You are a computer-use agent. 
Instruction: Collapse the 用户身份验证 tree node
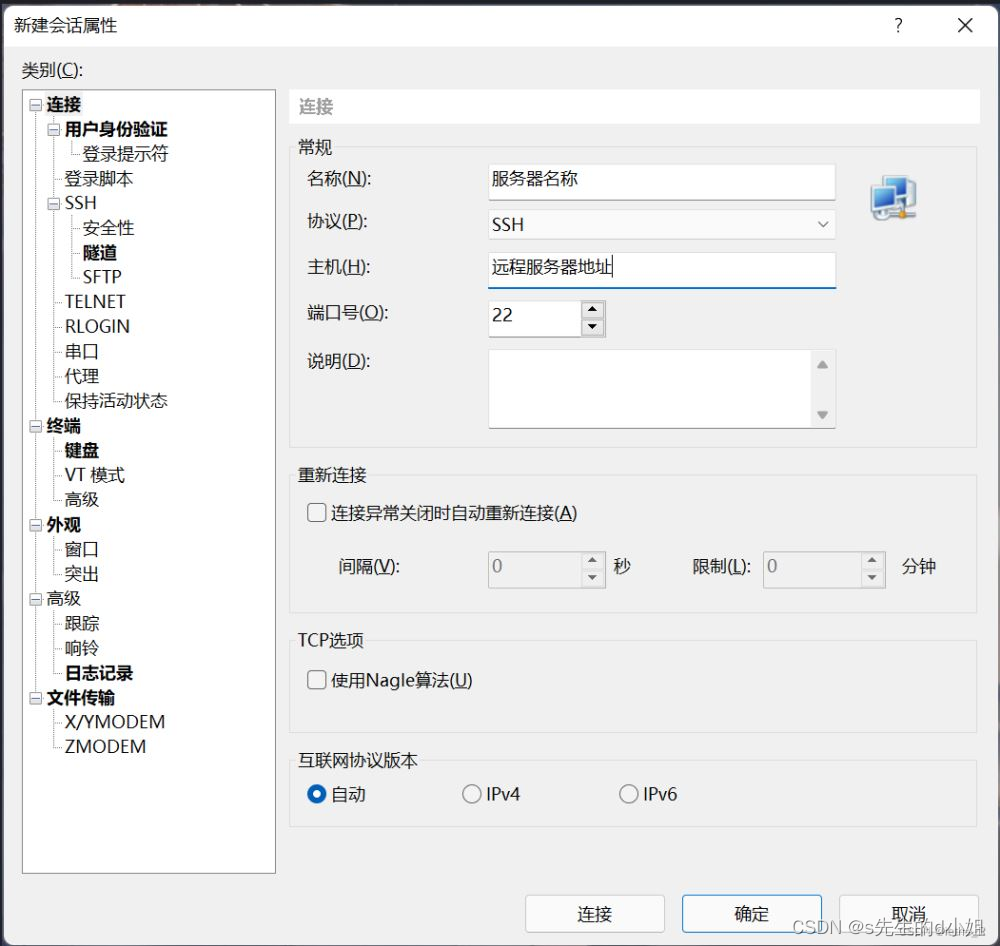tap(54, 129)
